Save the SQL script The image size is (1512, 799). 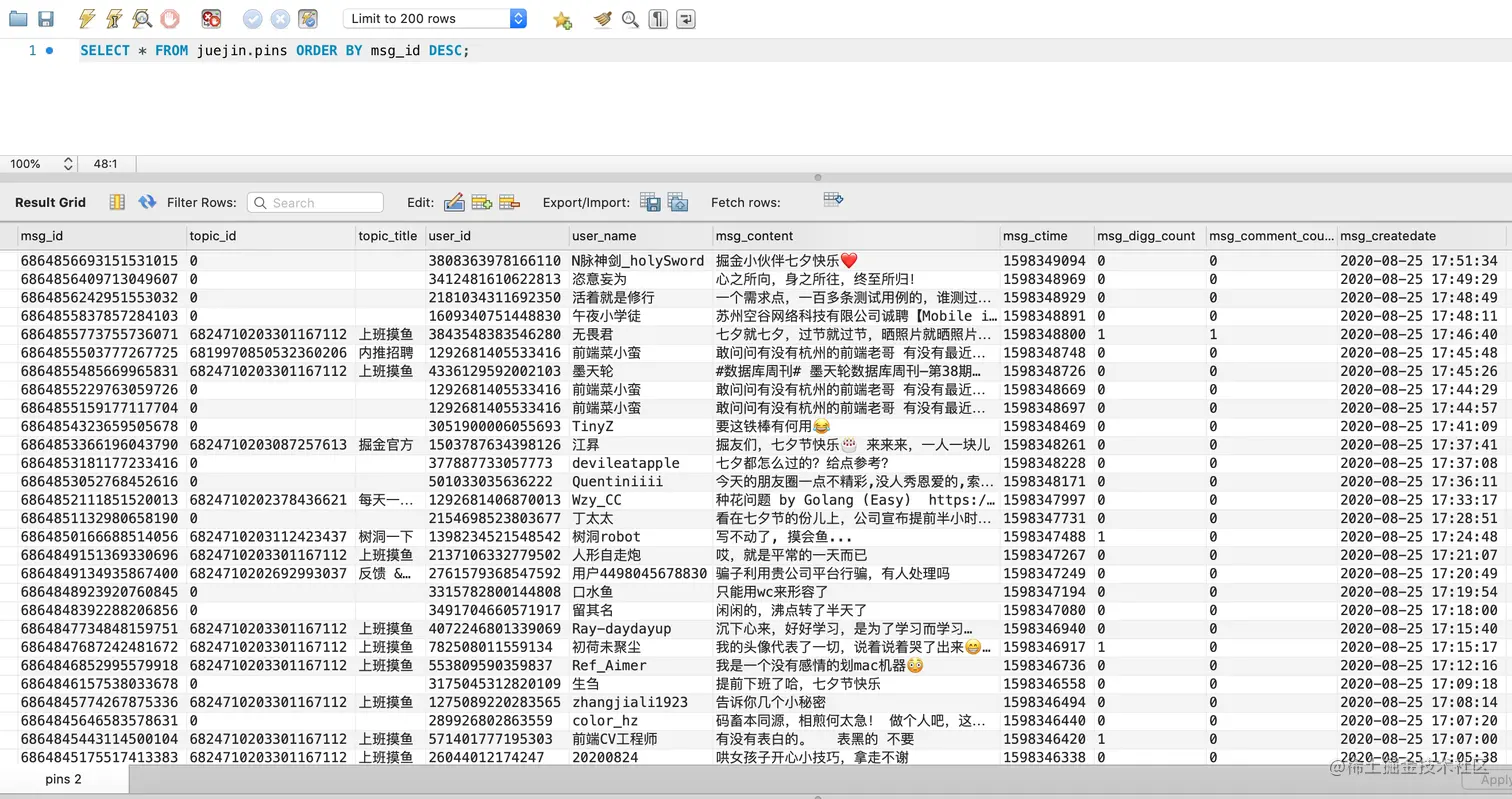(x=46, y=19)
